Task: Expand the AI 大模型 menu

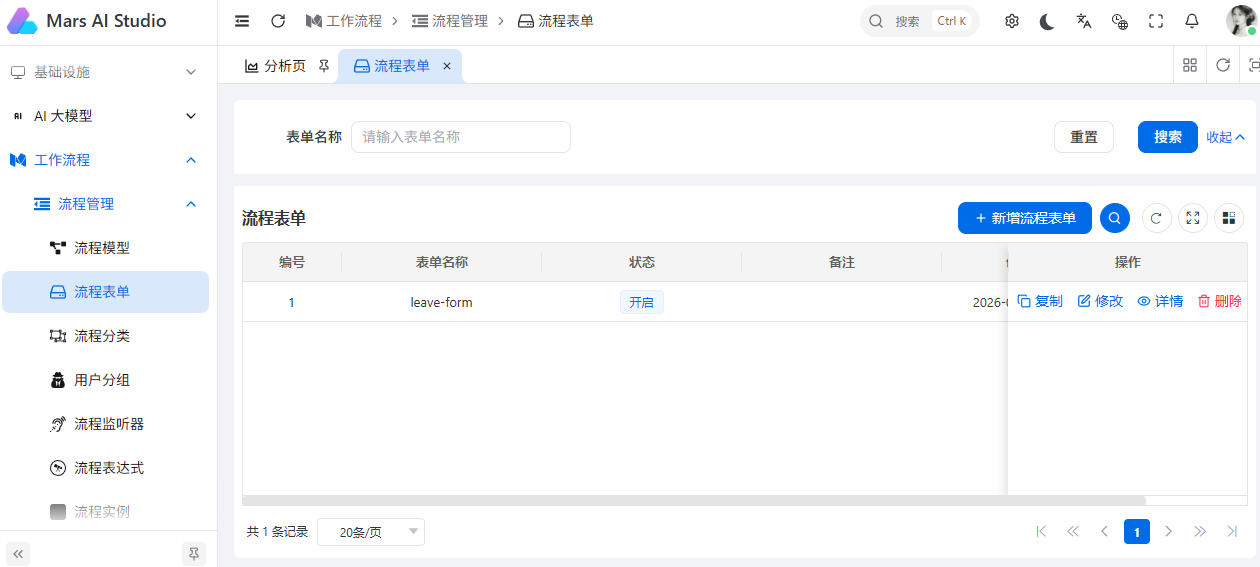Action: (108, 116)
